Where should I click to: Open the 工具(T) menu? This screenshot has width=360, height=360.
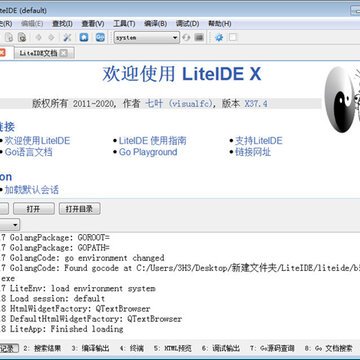124,24
